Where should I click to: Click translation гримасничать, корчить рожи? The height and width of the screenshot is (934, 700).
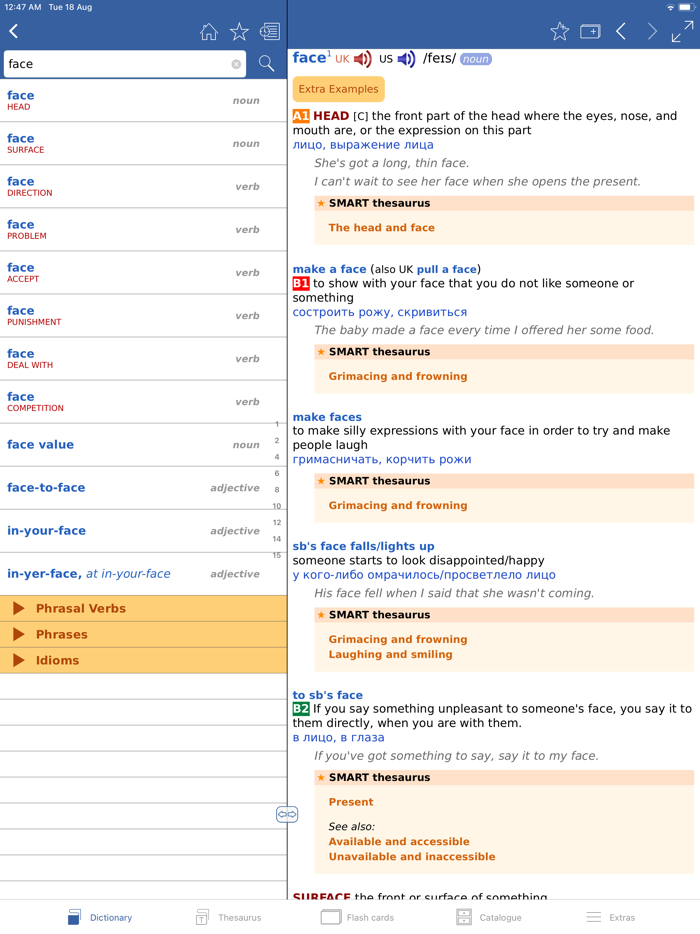point(382,459)
